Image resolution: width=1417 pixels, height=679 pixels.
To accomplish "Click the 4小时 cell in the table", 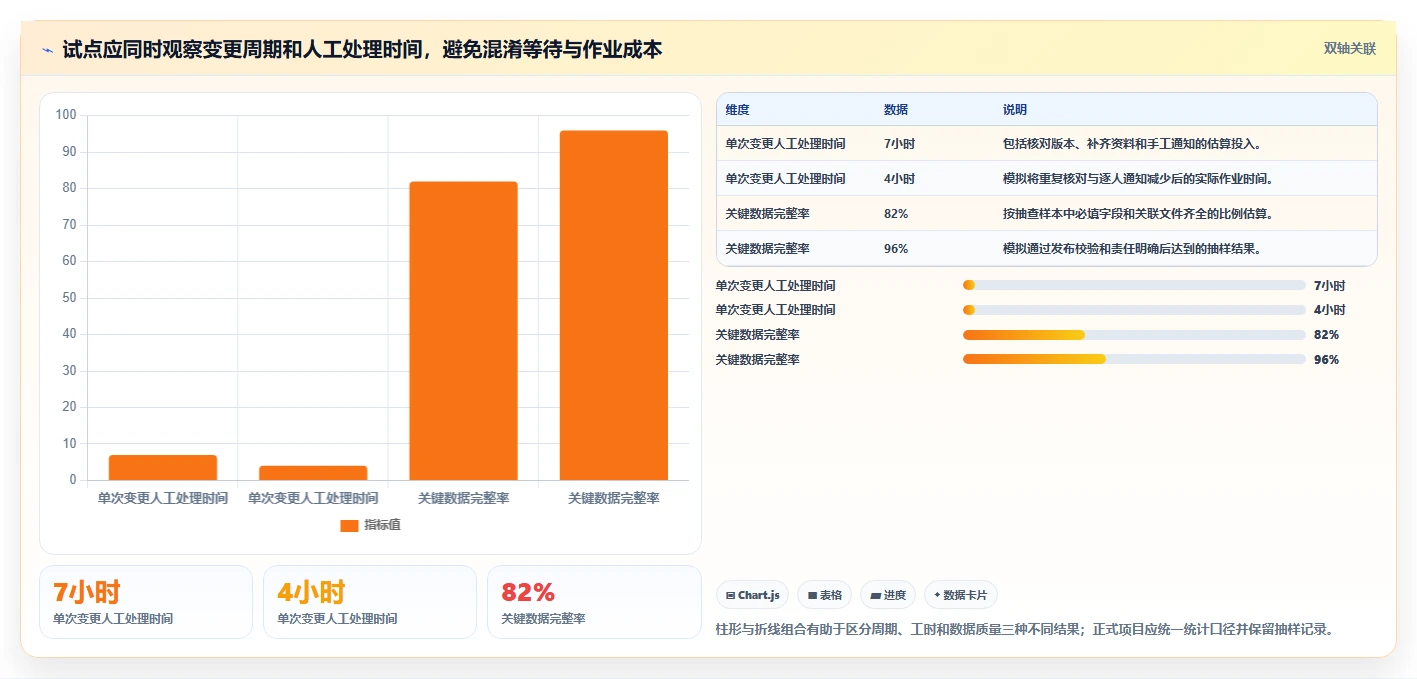I will click(x=899, y=179).
